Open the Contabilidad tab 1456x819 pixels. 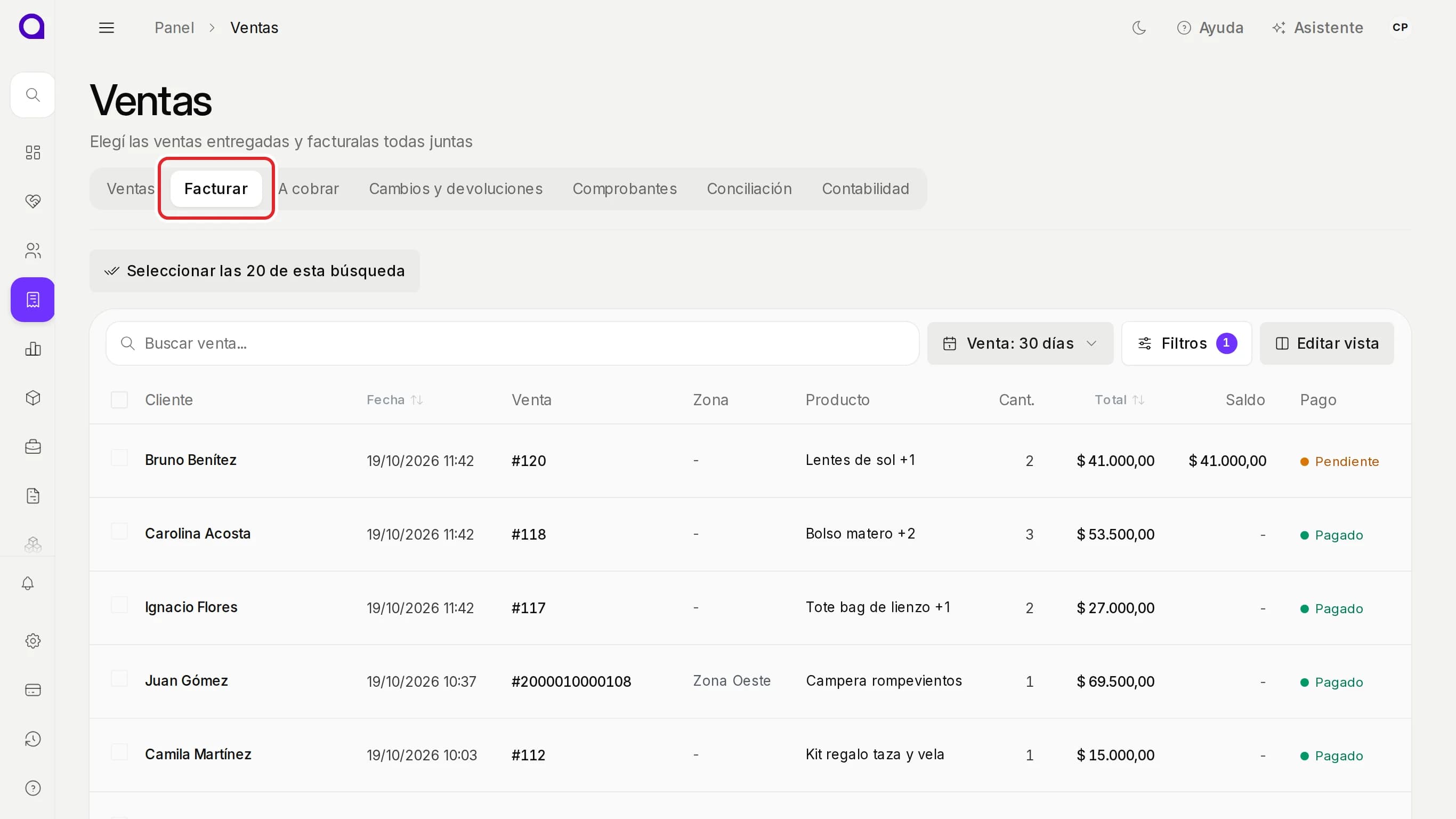click(865, 189)
